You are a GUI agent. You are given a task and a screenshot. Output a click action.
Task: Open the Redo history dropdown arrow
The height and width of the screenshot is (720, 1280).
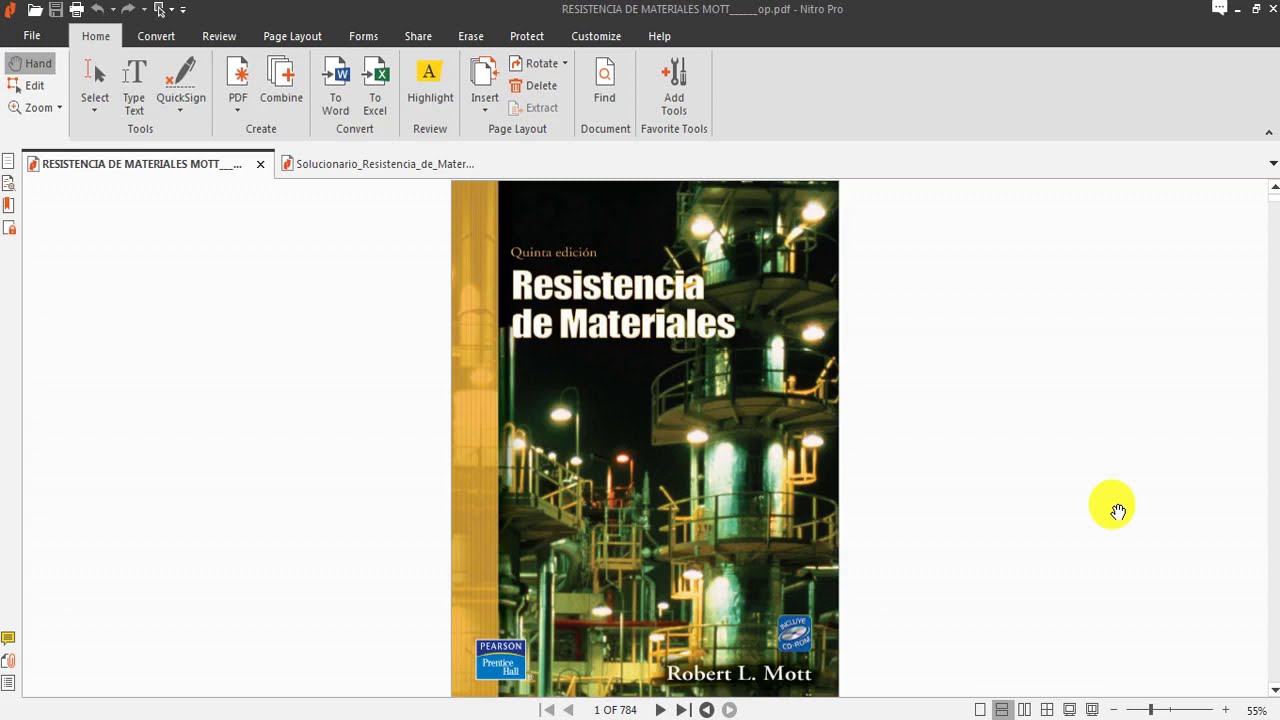point(143,9)
